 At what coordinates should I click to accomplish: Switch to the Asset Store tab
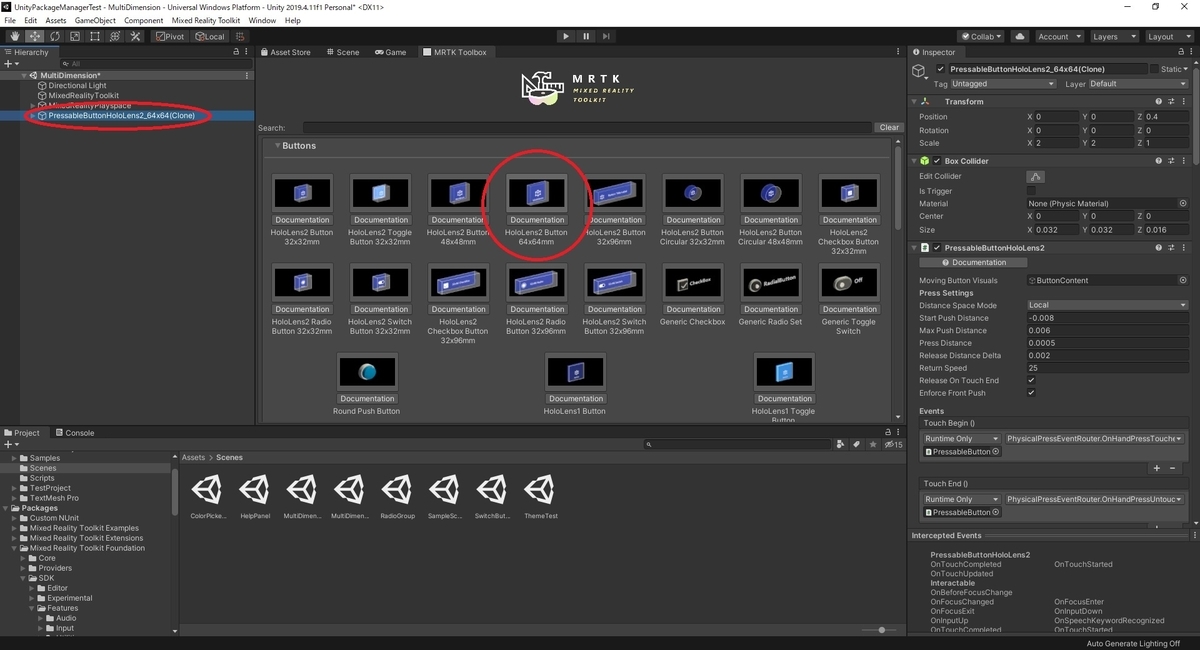click(x=286, y=52)
